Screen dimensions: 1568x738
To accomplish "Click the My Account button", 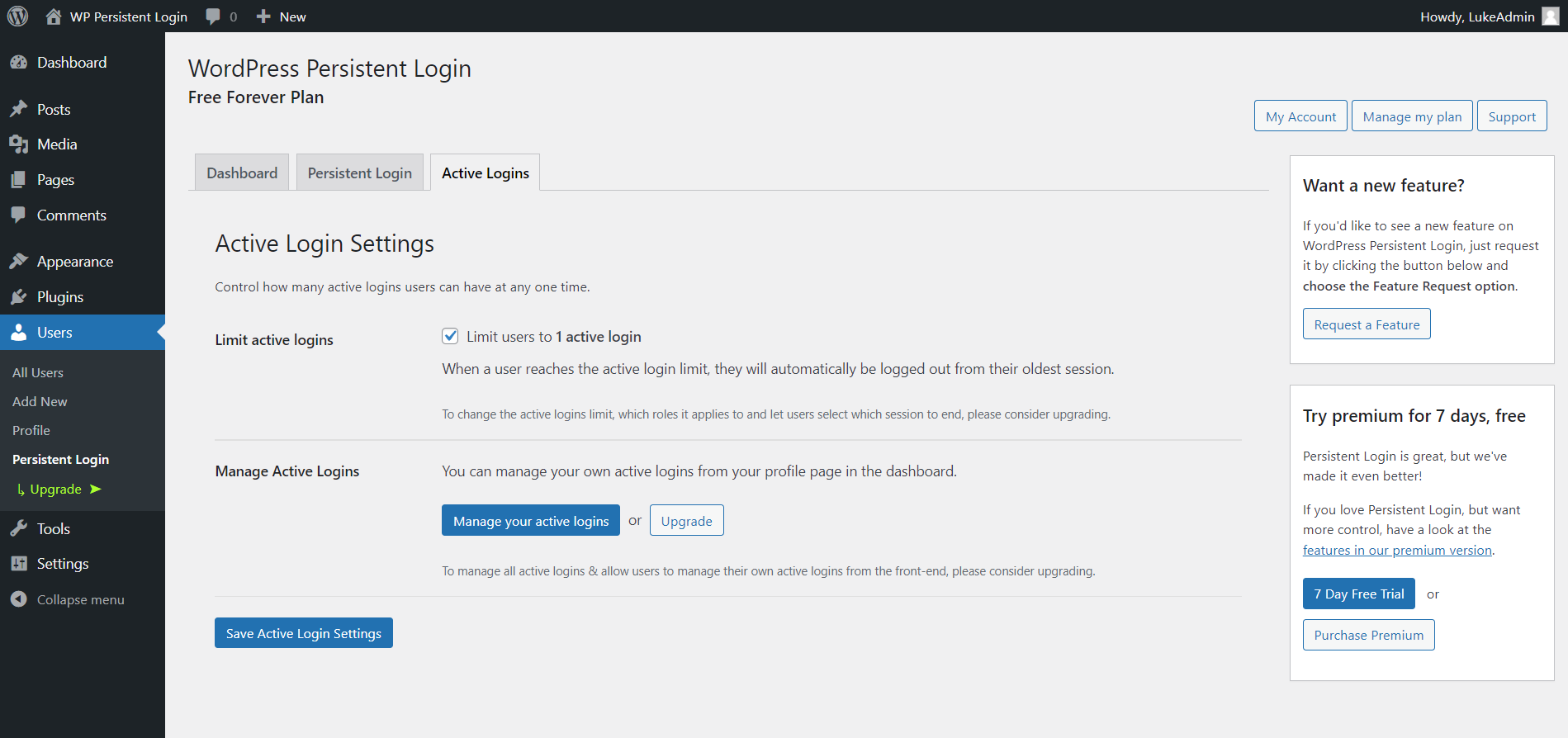I will (1300, 116).
